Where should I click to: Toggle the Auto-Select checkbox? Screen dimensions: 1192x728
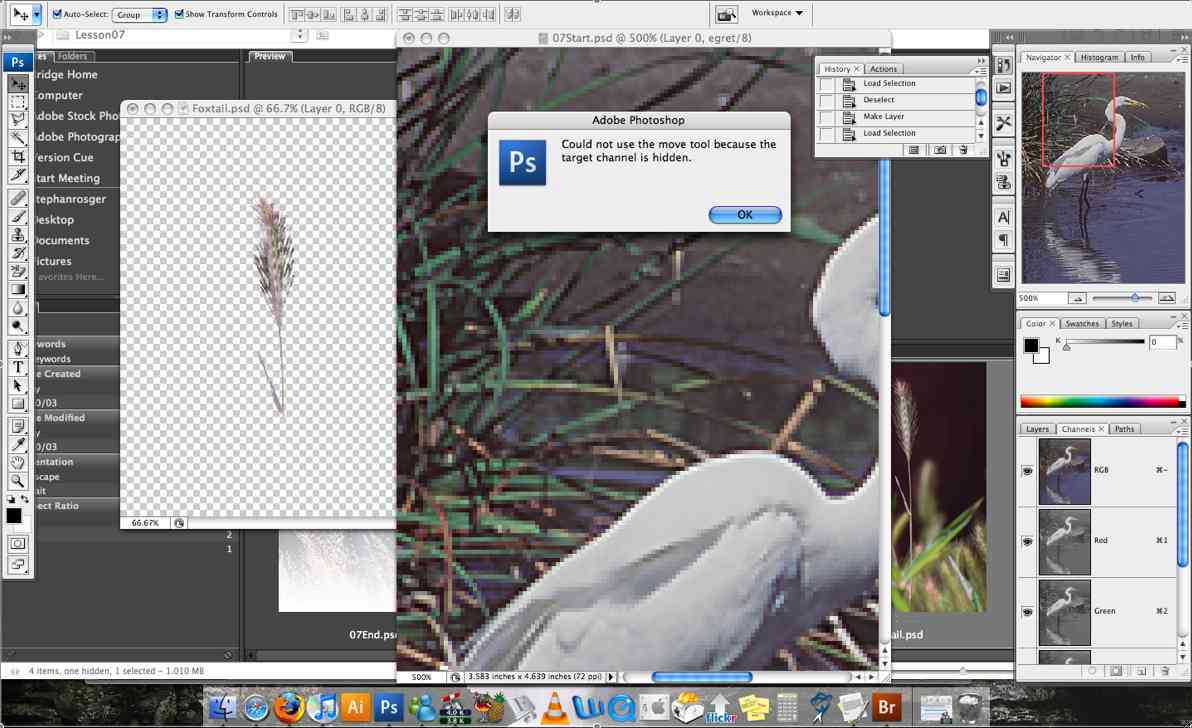tap(57, 14)
